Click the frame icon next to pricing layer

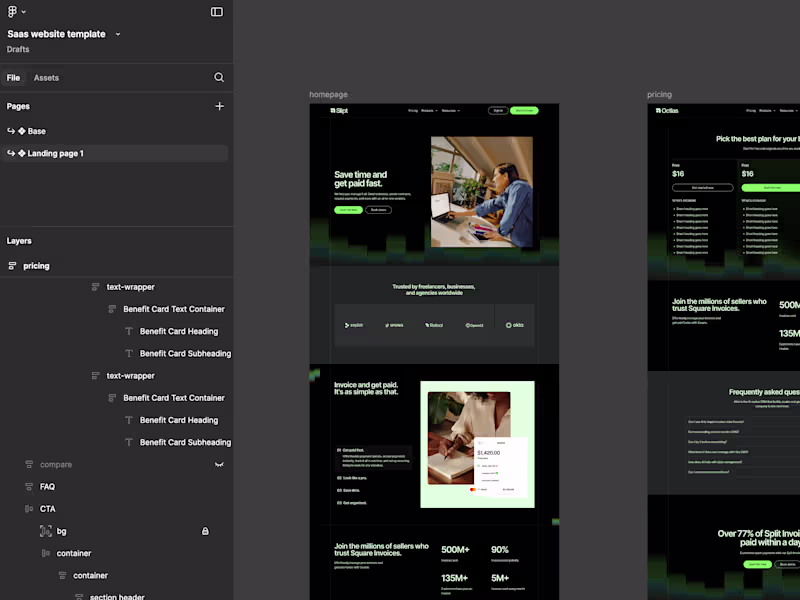[12, 266]
